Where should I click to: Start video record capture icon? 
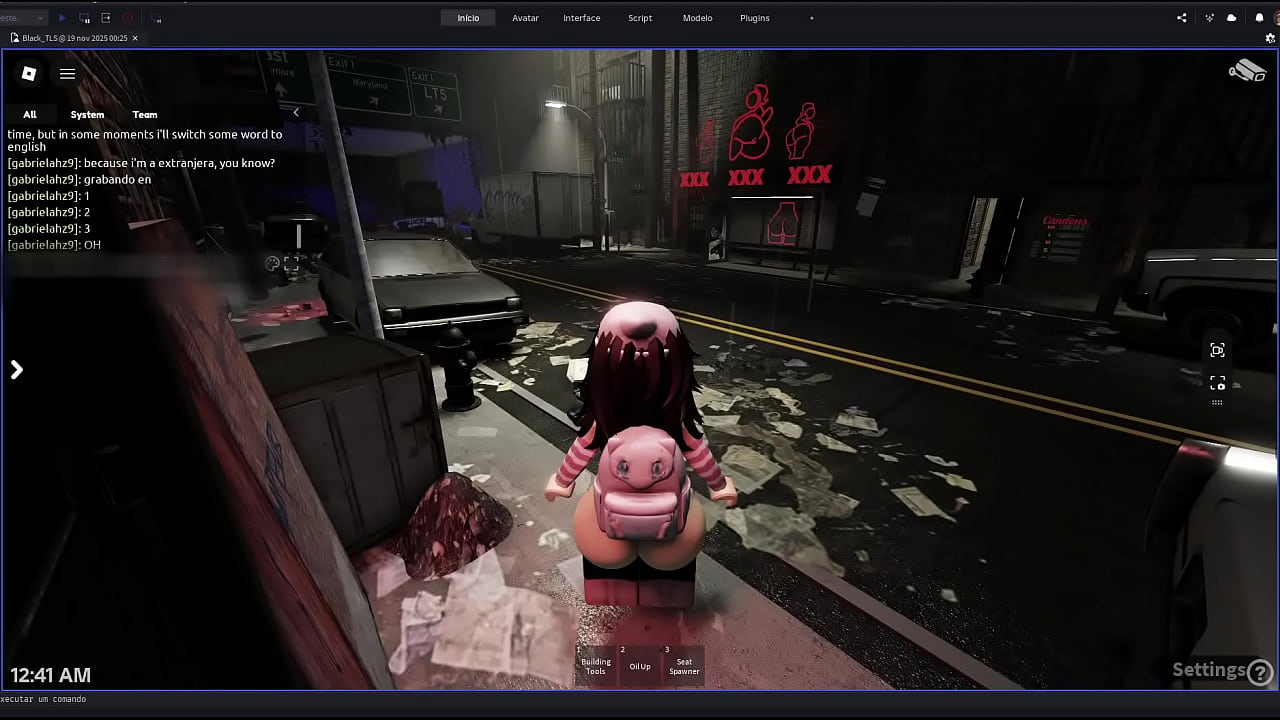tap(1217, 350)
